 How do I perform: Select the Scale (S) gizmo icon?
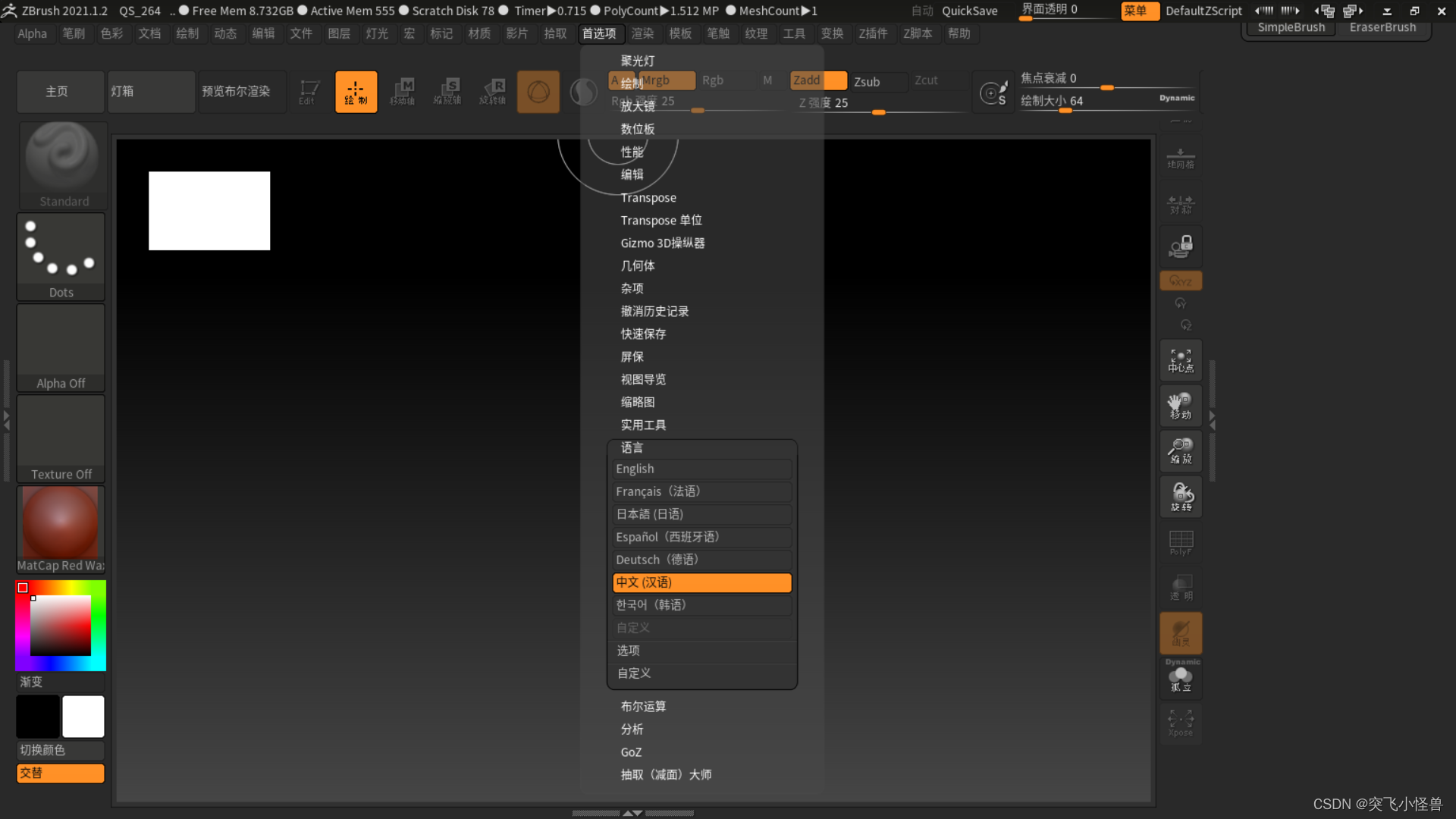tap(448, 92)
